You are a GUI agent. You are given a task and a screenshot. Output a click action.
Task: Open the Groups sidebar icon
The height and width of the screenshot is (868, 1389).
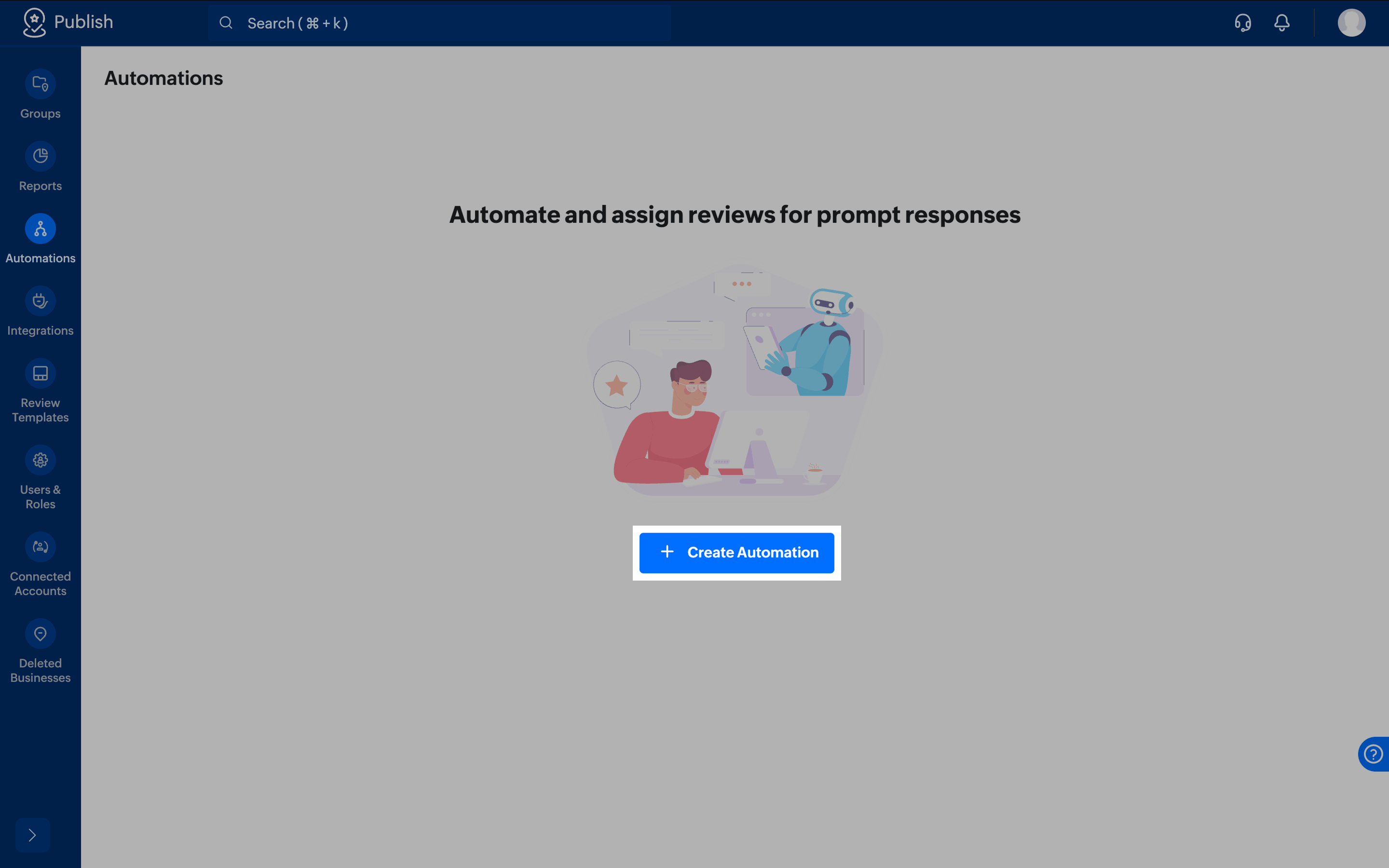pyautogui.click(x=40, y=84)
